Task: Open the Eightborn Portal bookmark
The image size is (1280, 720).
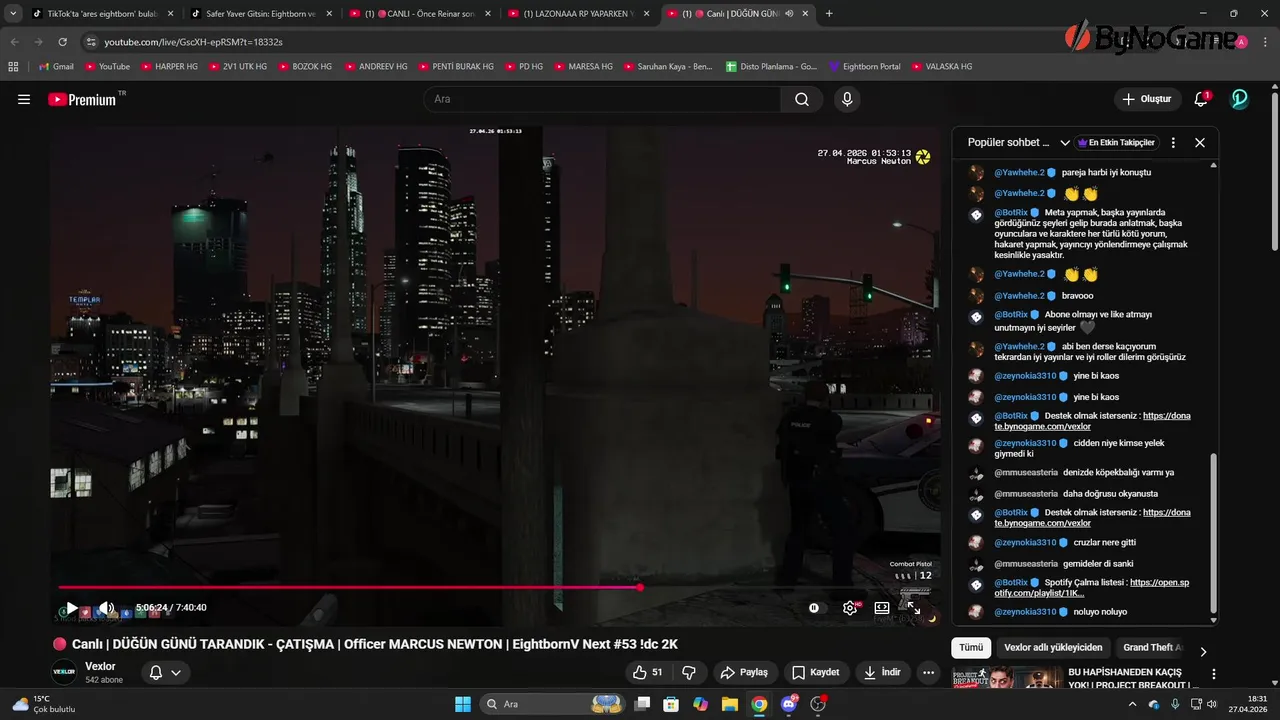Action: 865,66
